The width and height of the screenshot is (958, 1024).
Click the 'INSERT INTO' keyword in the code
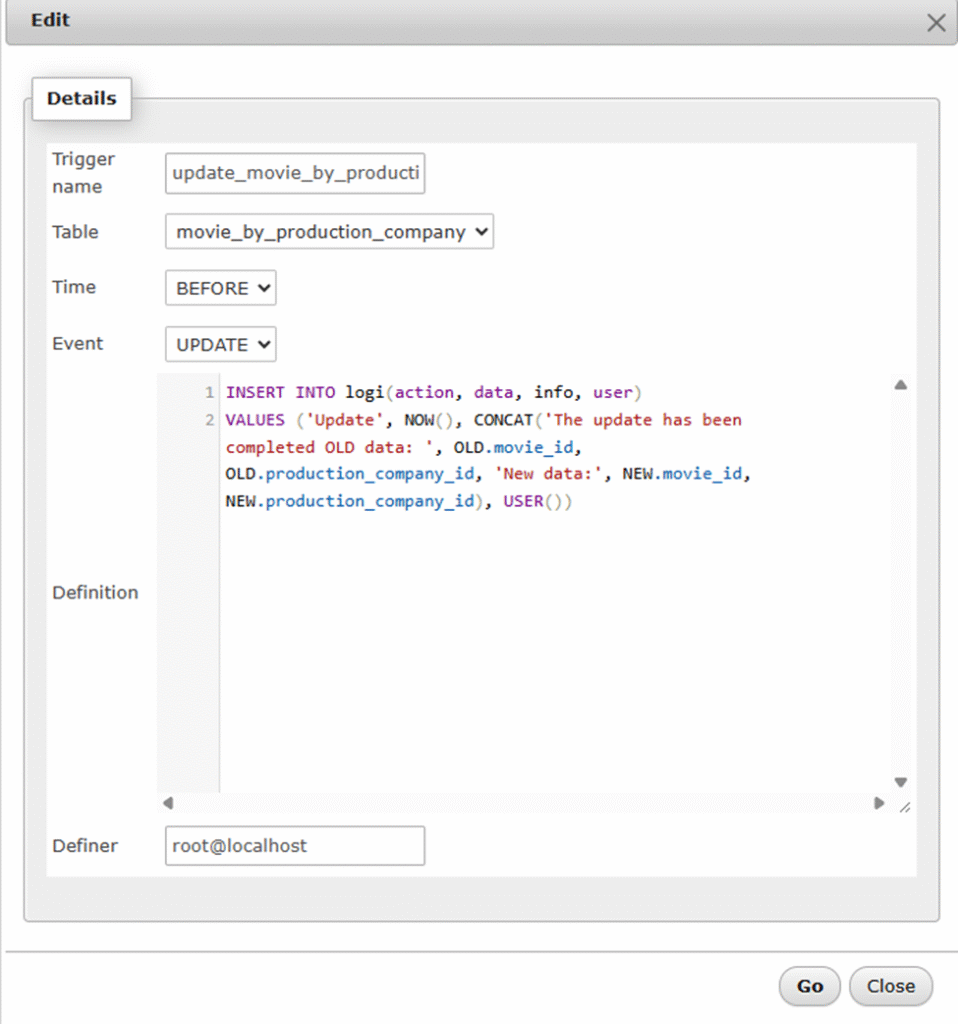tap(280, 392)
